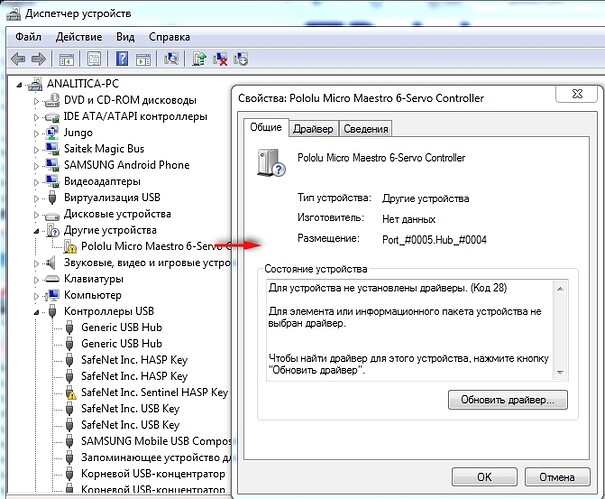The height and width of the screenshot is (499, 605).
Task: Collapse the Контроллеры USB node
Action: (38, 311)
